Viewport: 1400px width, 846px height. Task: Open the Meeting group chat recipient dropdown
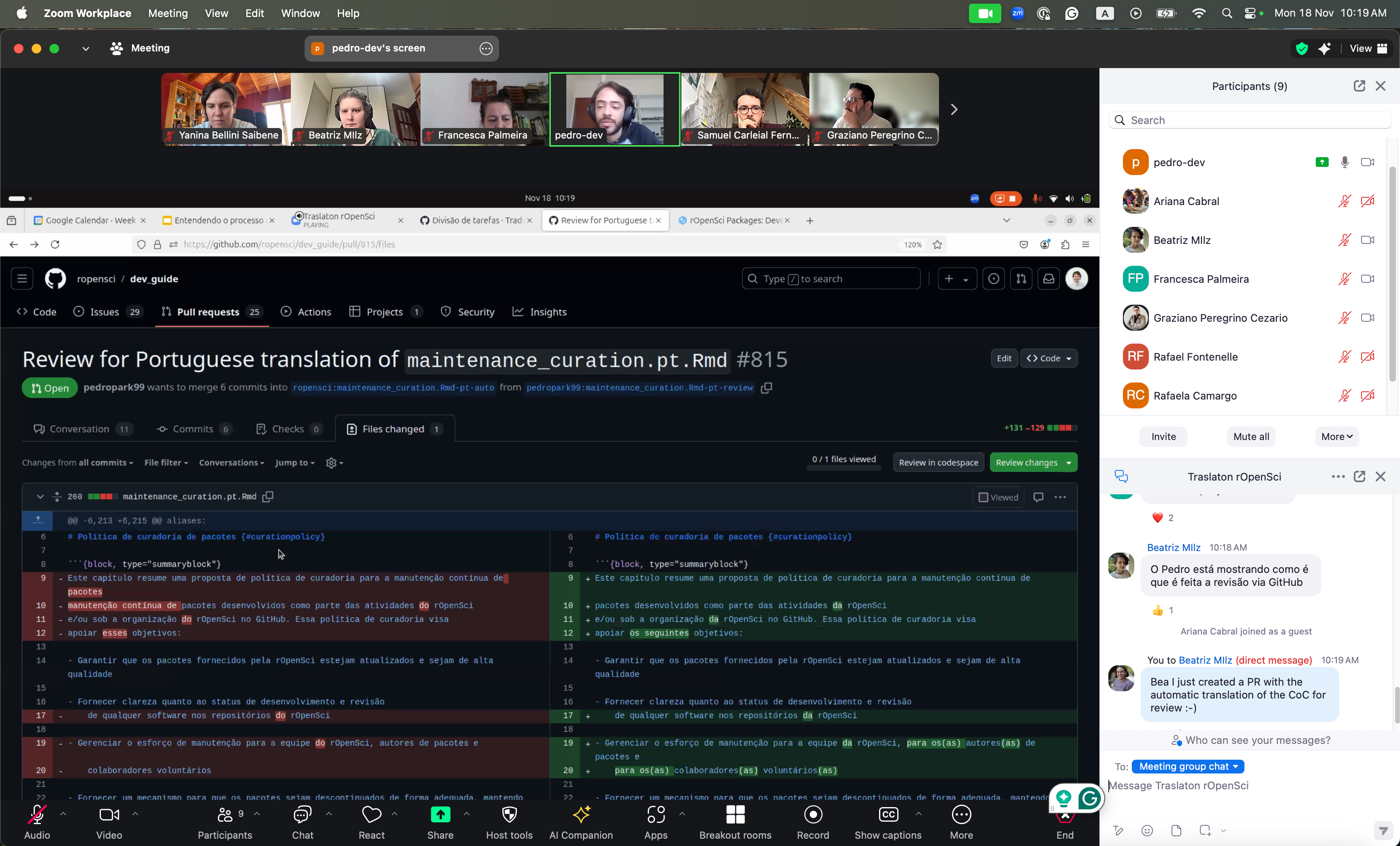click(1187, 767)
